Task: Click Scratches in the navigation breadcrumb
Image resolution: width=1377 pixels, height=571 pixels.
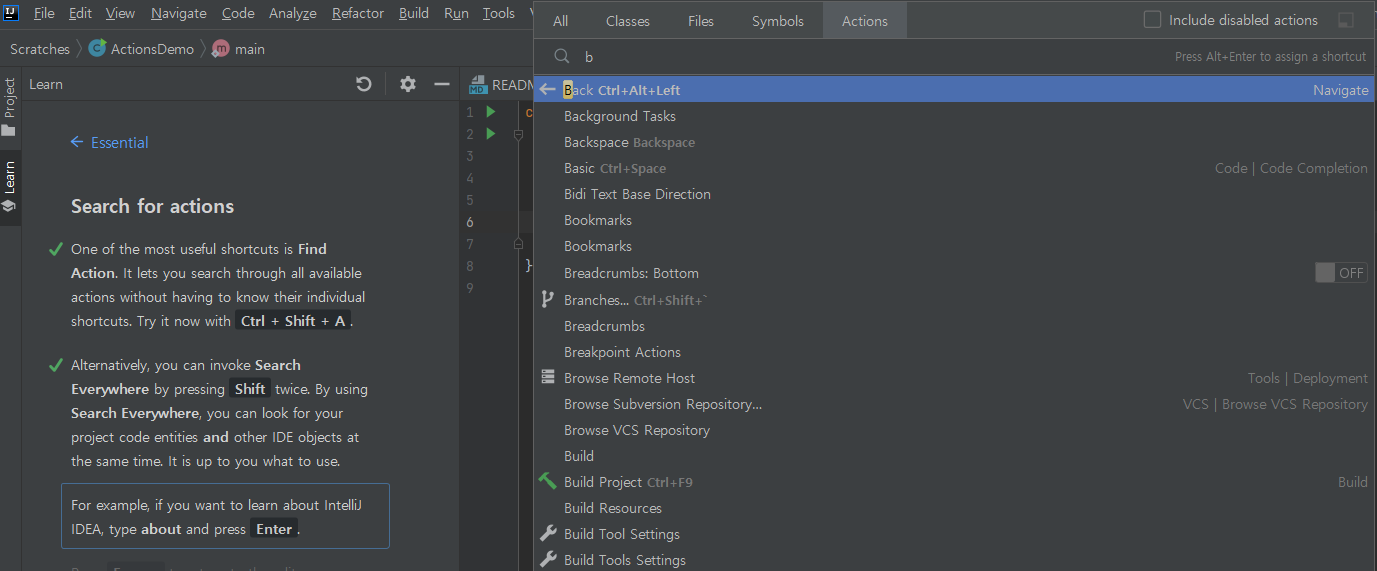Action: 40,49
